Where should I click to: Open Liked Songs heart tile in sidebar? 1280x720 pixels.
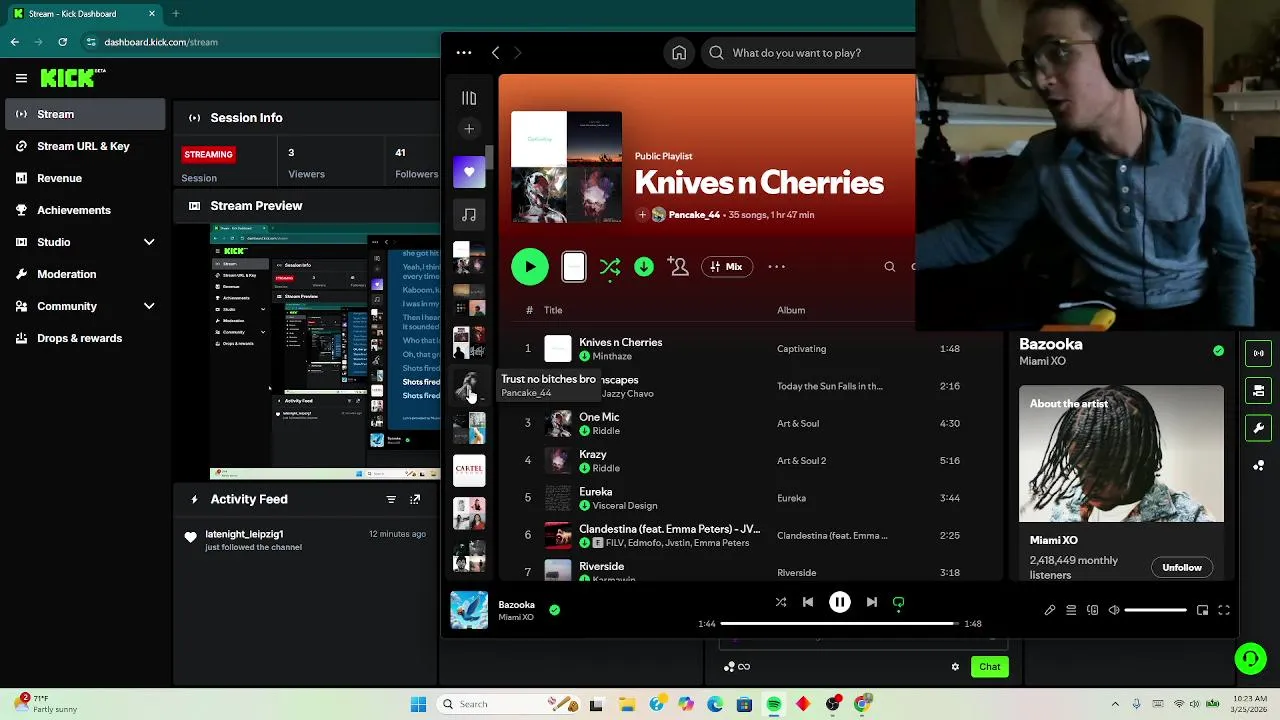click(x=469, y=172)
